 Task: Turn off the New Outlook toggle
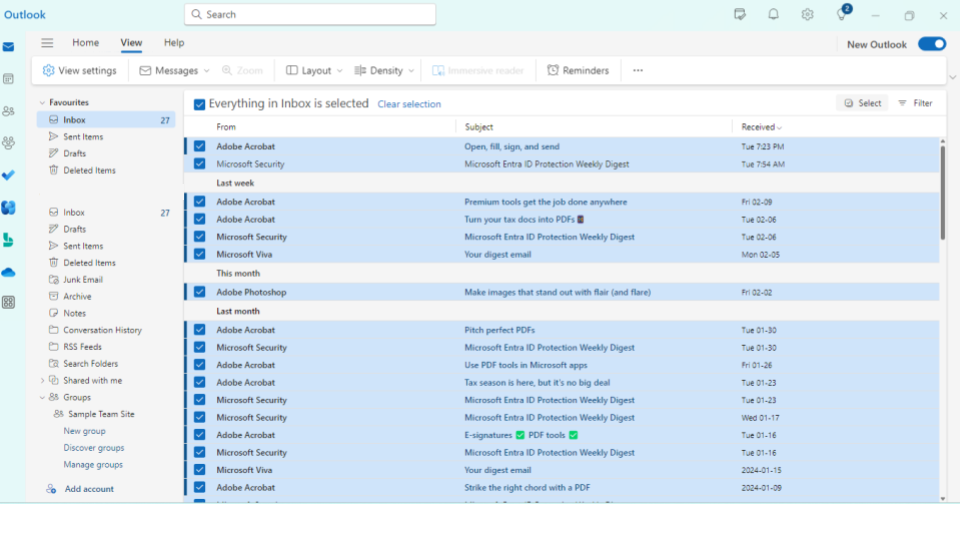931,44
